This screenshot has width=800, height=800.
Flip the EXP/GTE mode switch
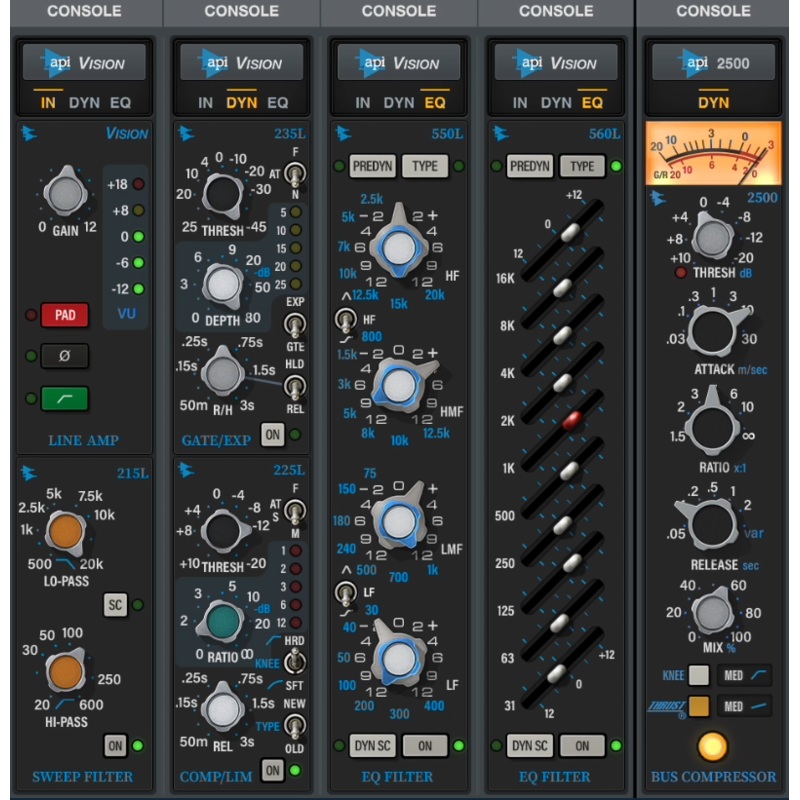click(x=295, y=324)
